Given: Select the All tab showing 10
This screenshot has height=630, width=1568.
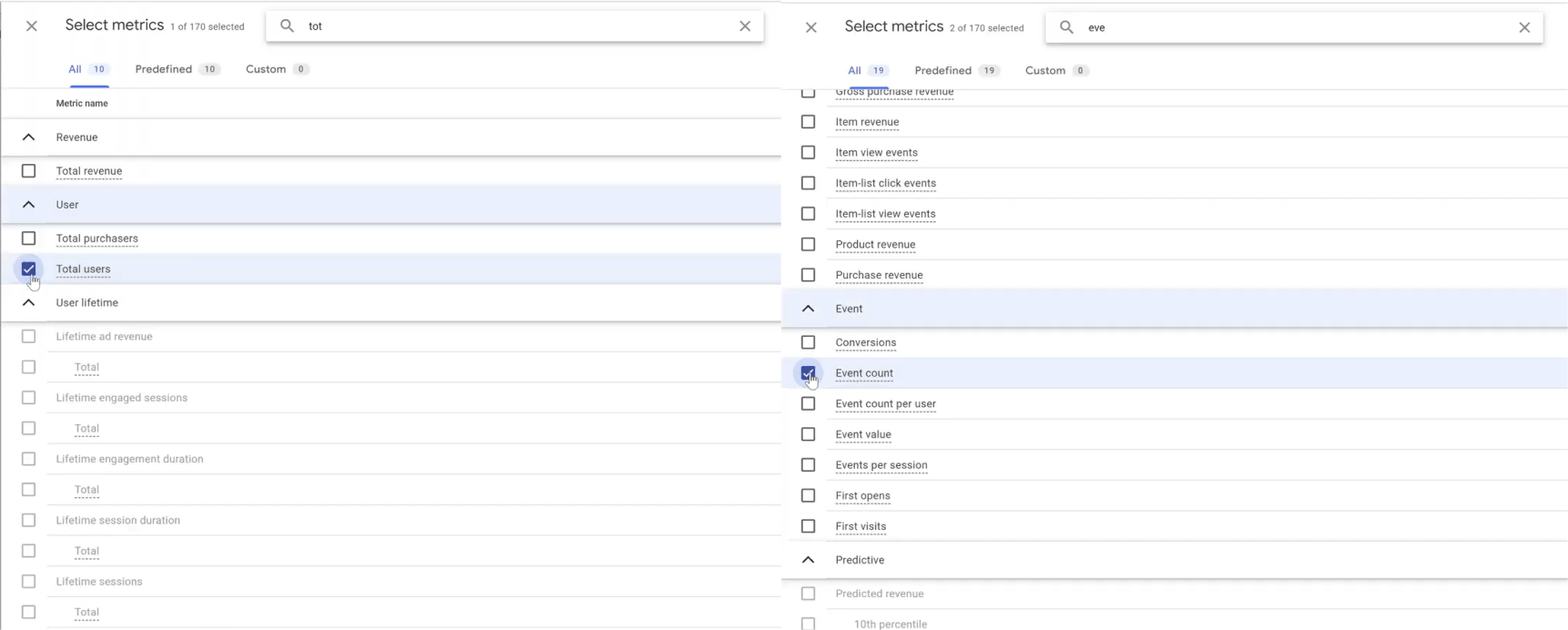Looking at the screenshot, I should pos(88,69).
